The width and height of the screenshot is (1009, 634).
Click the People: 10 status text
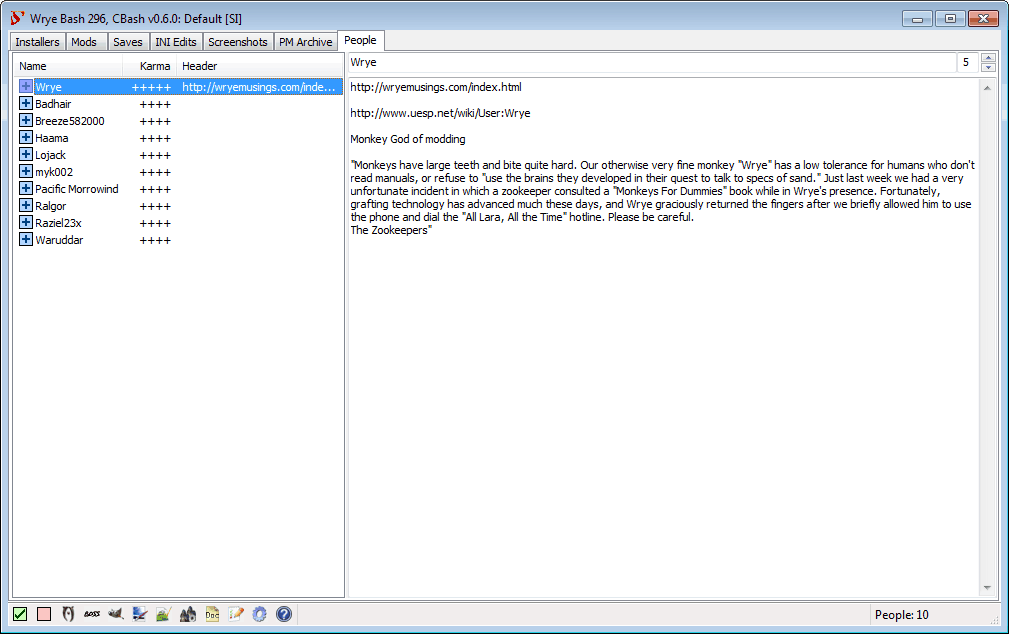tap(902, 615)
